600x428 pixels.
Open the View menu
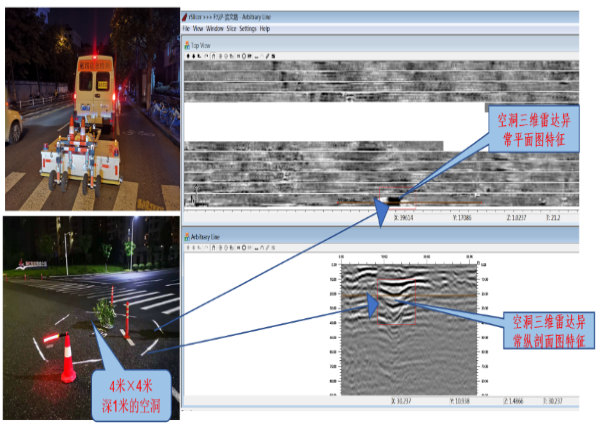tap(200, 29)
